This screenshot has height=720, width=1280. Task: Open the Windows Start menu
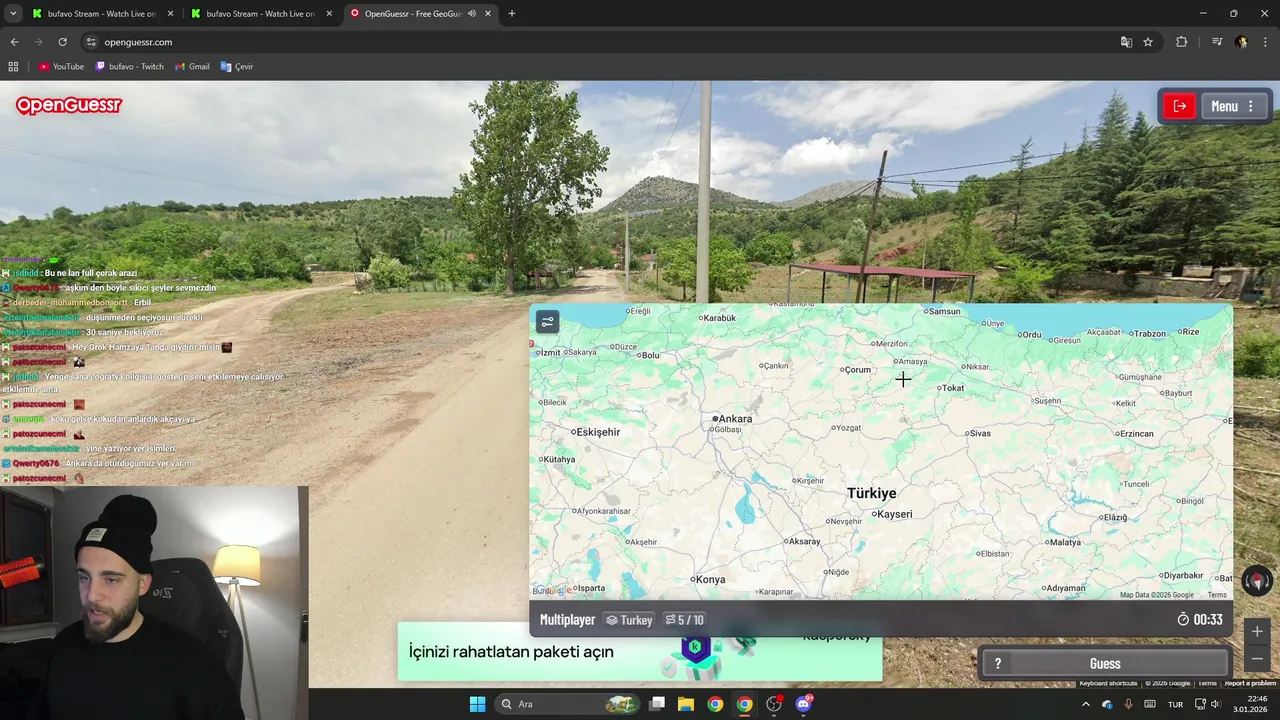pos(477,704)
